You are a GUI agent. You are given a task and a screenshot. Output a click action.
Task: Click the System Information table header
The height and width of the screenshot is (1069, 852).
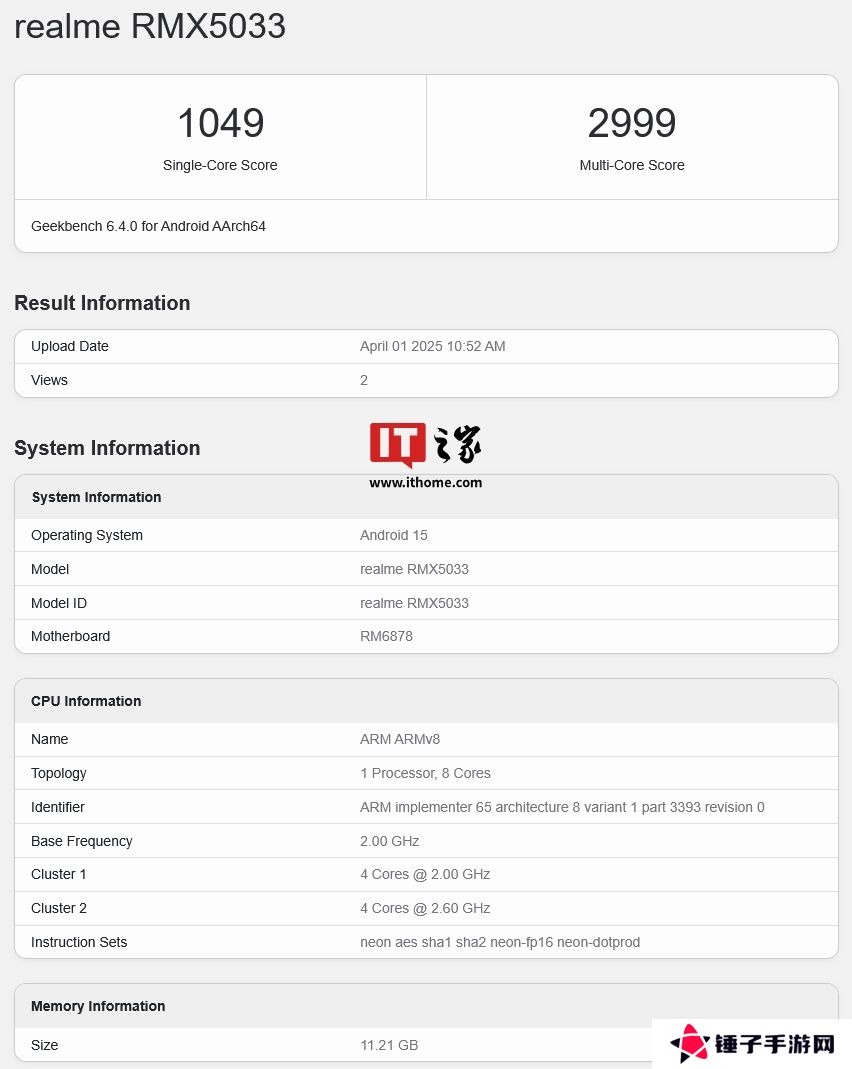(x=96, y=497)
